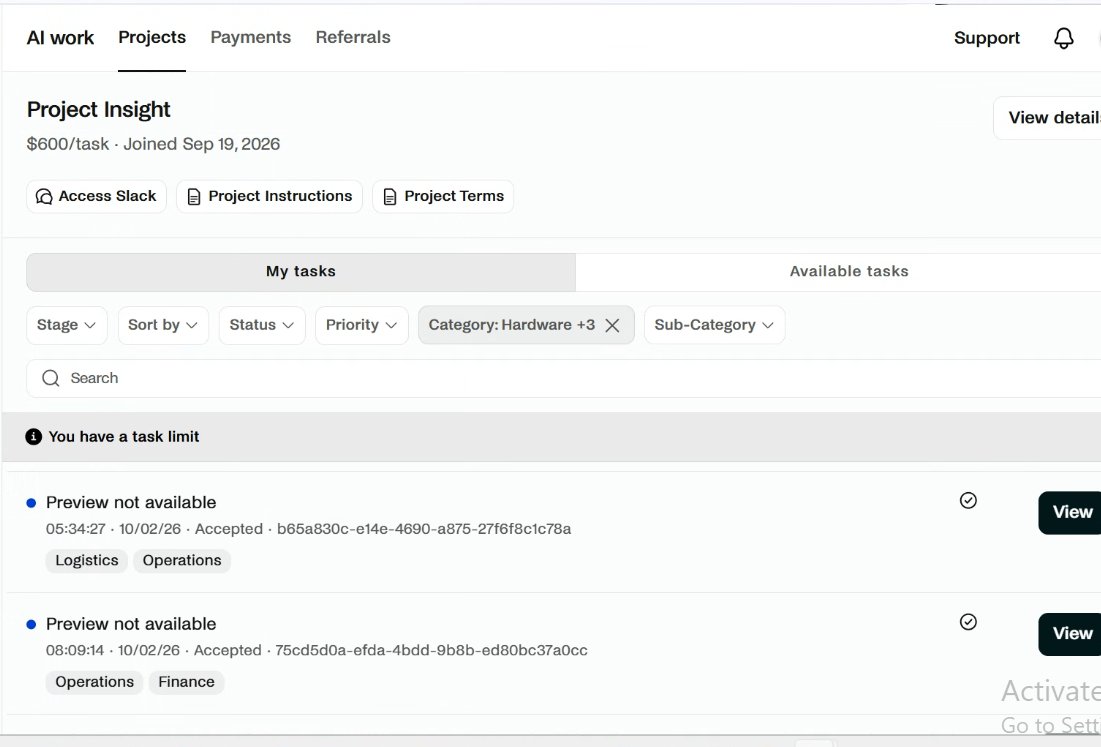Open Project Terms document
Image resolution: width=1101 pixels, height=747 pixels.
coord(443,197)
